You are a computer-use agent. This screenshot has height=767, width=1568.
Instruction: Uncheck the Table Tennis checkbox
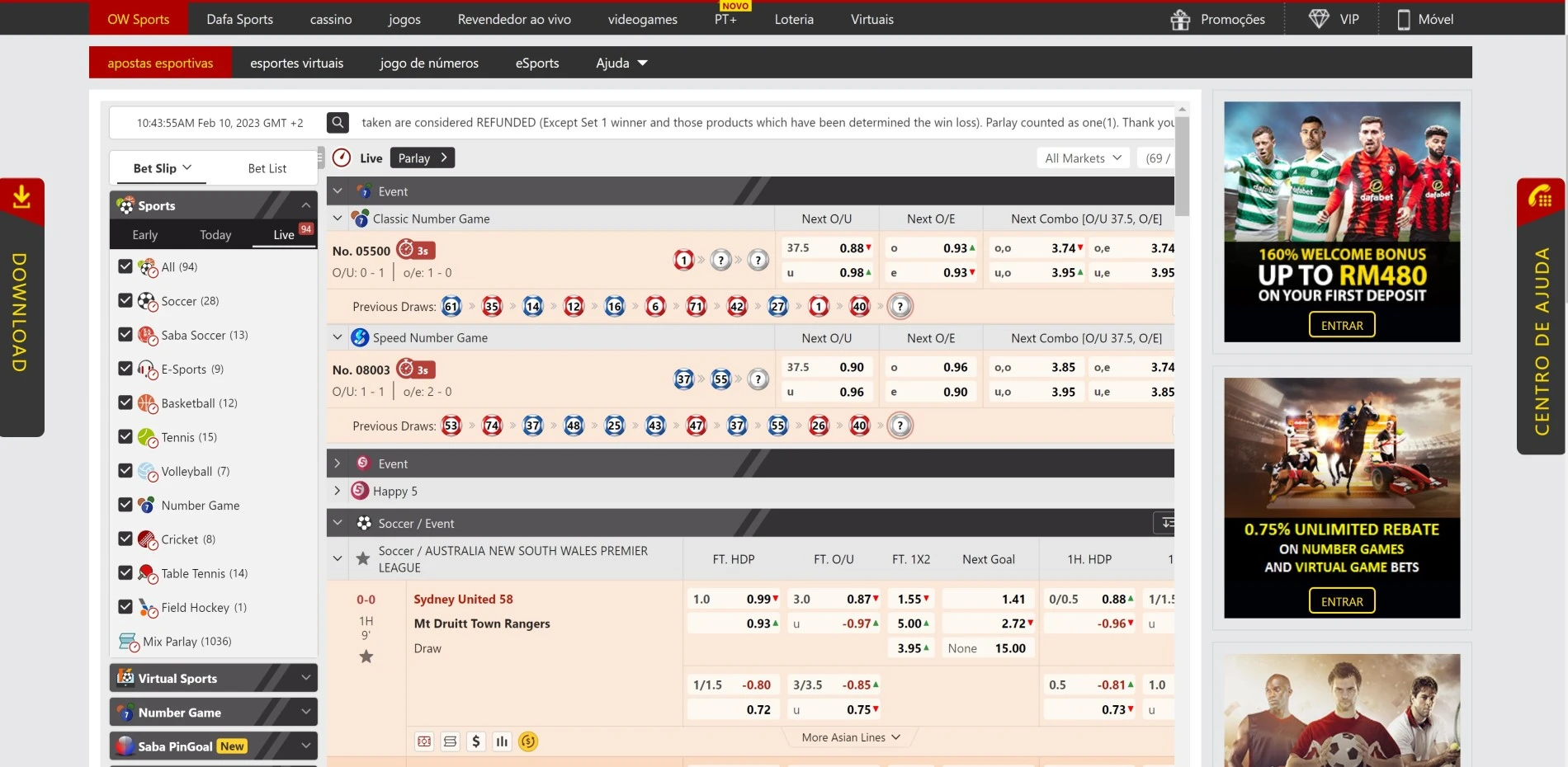click(125, 572)
